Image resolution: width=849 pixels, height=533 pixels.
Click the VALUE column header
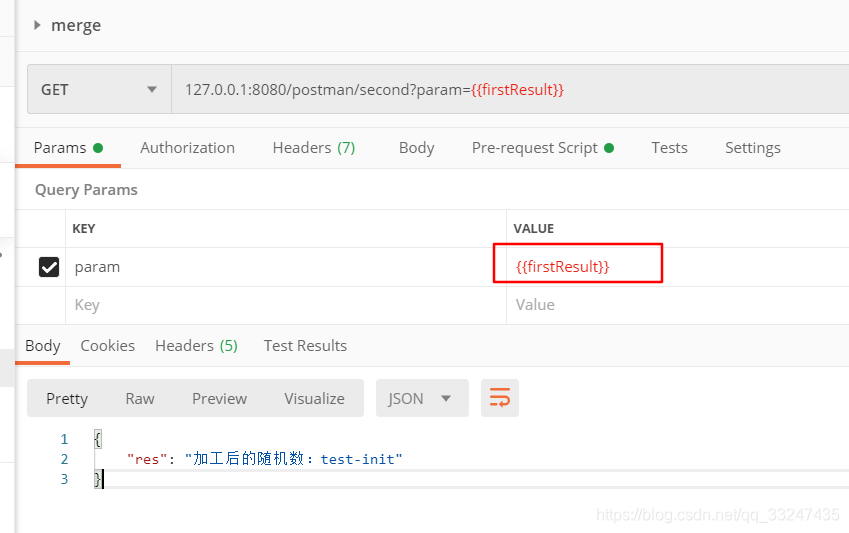533,229
